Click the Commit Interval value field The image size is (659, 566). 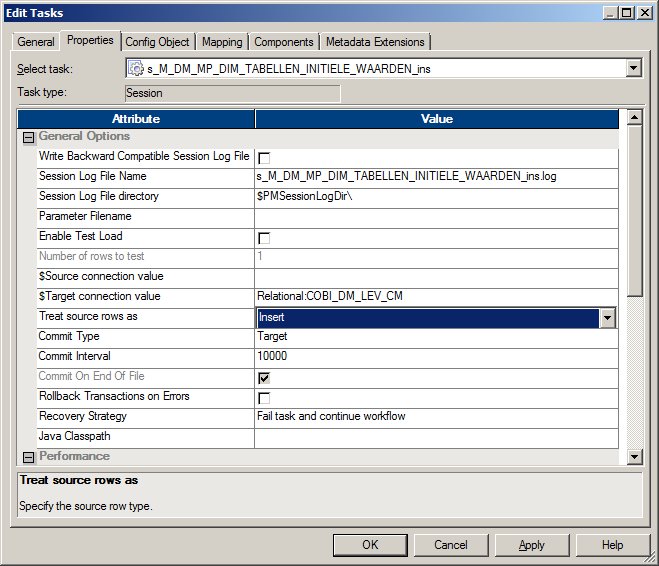[435, 357]
